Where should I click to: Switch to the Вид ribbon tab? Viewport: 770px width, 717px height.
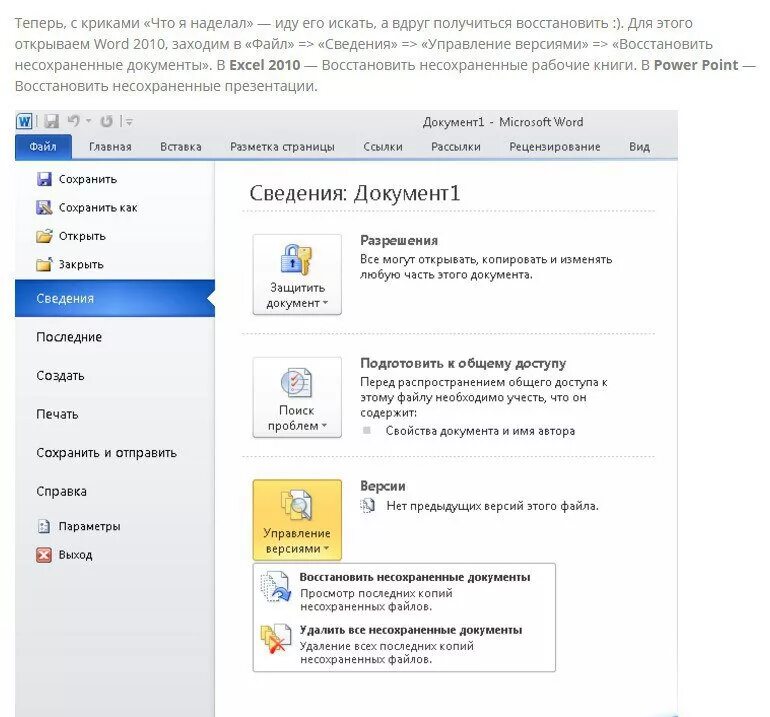pyautogui.click(x=639, y=147)
